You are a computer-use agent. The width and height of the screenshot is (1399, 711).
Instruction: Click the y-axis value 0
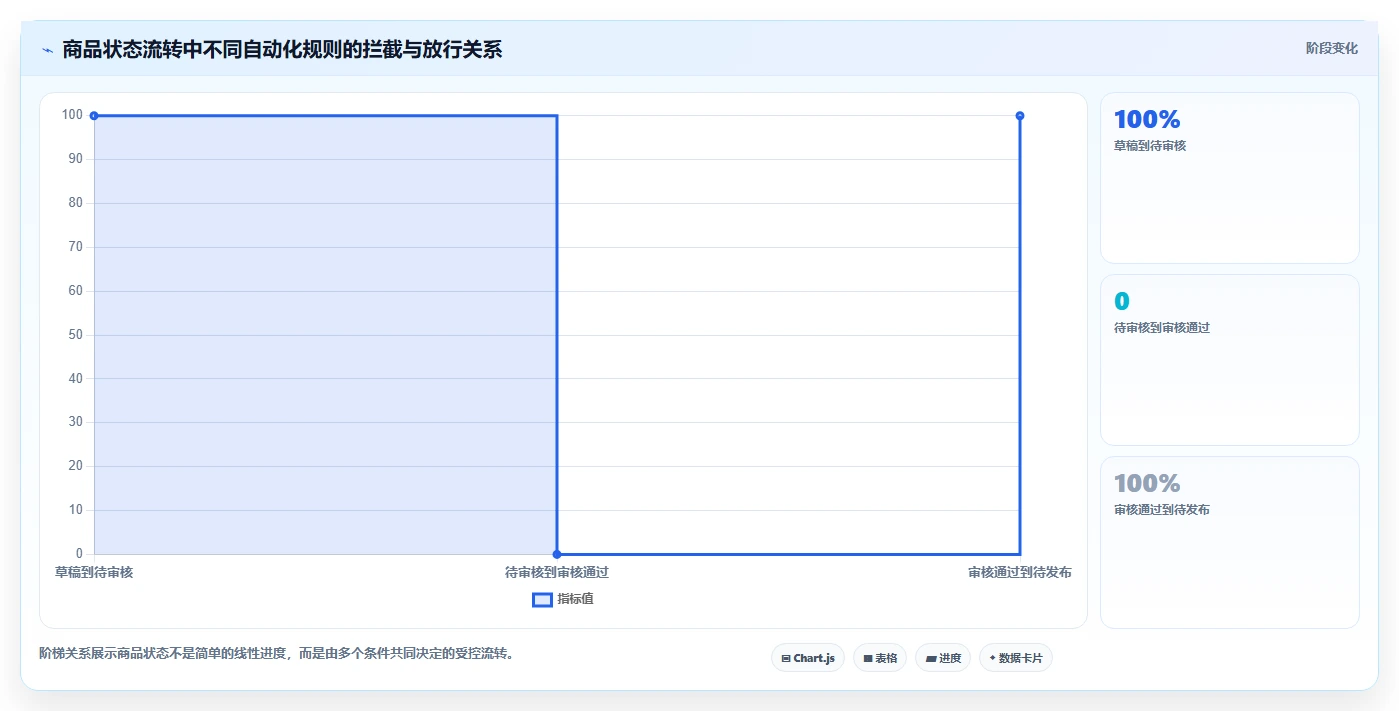(x=80, y=554)
